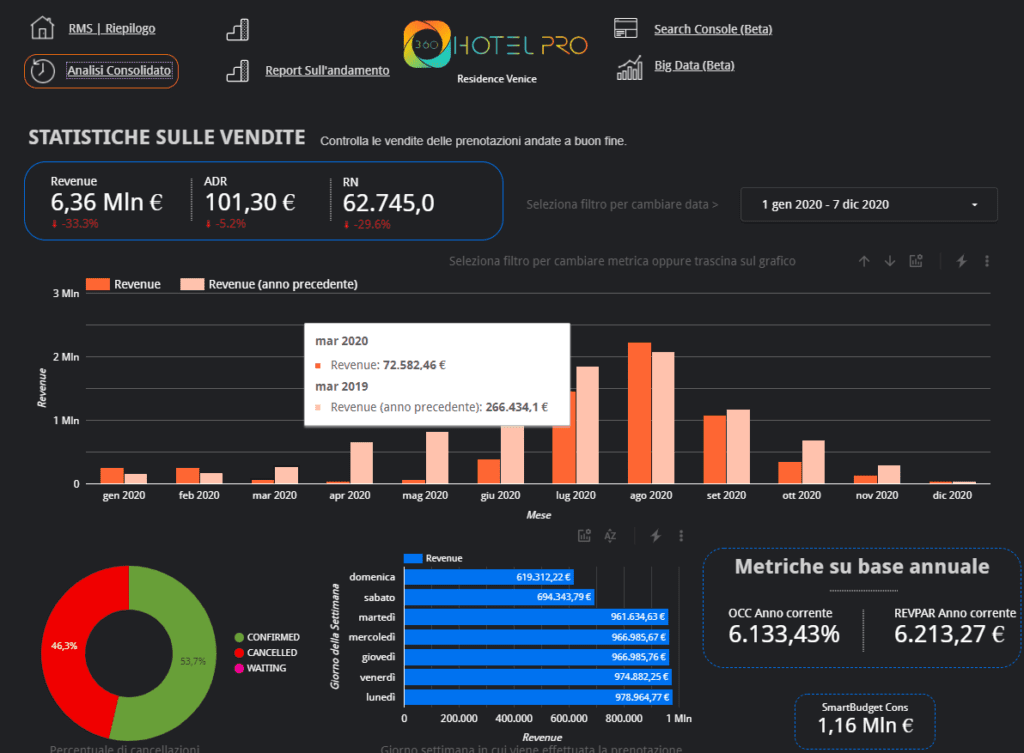Toggle CANCELLED entry in donut chart legend
Screen dimensions: 1024x753
(266, 652)
